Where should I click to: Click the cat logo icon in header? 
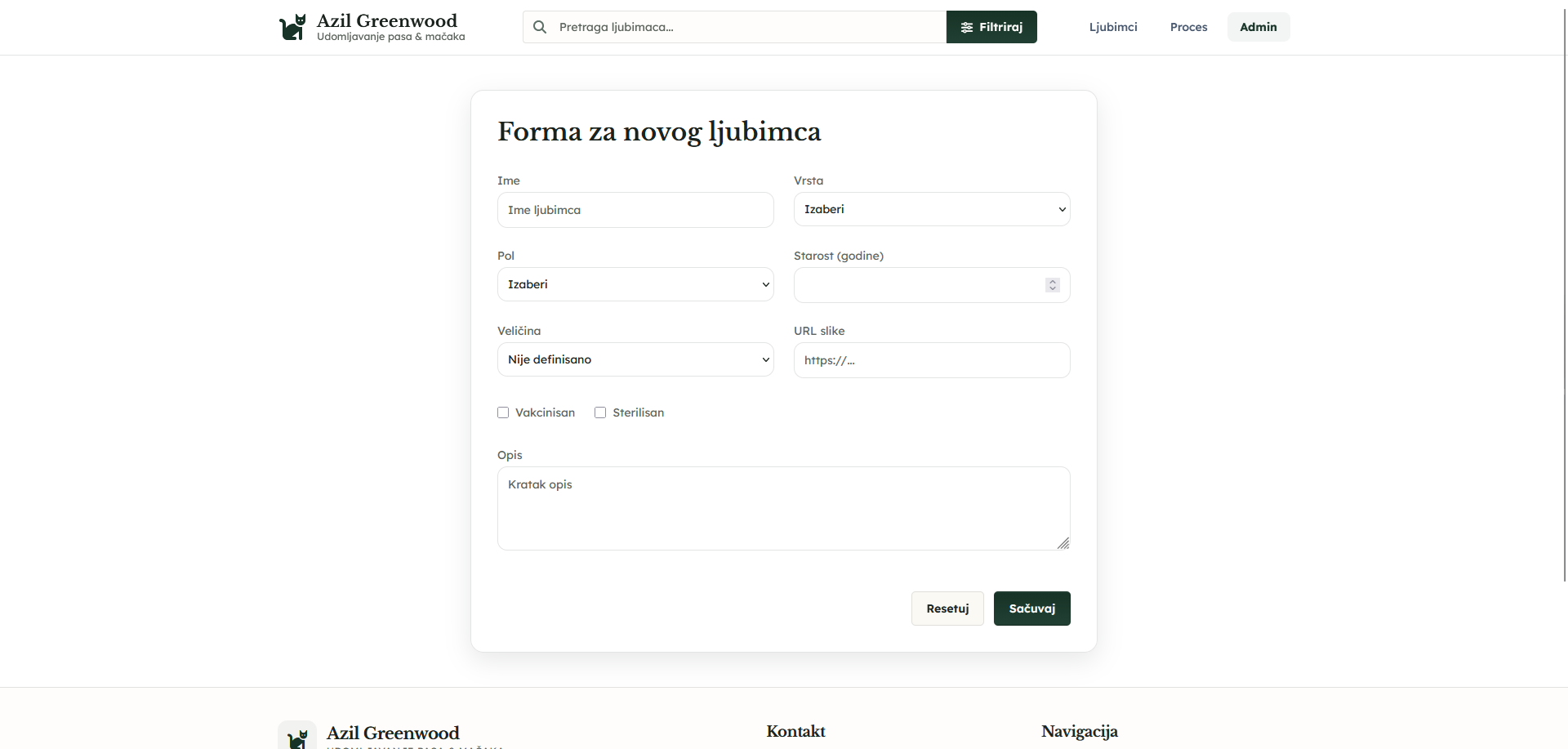[292, 27]
